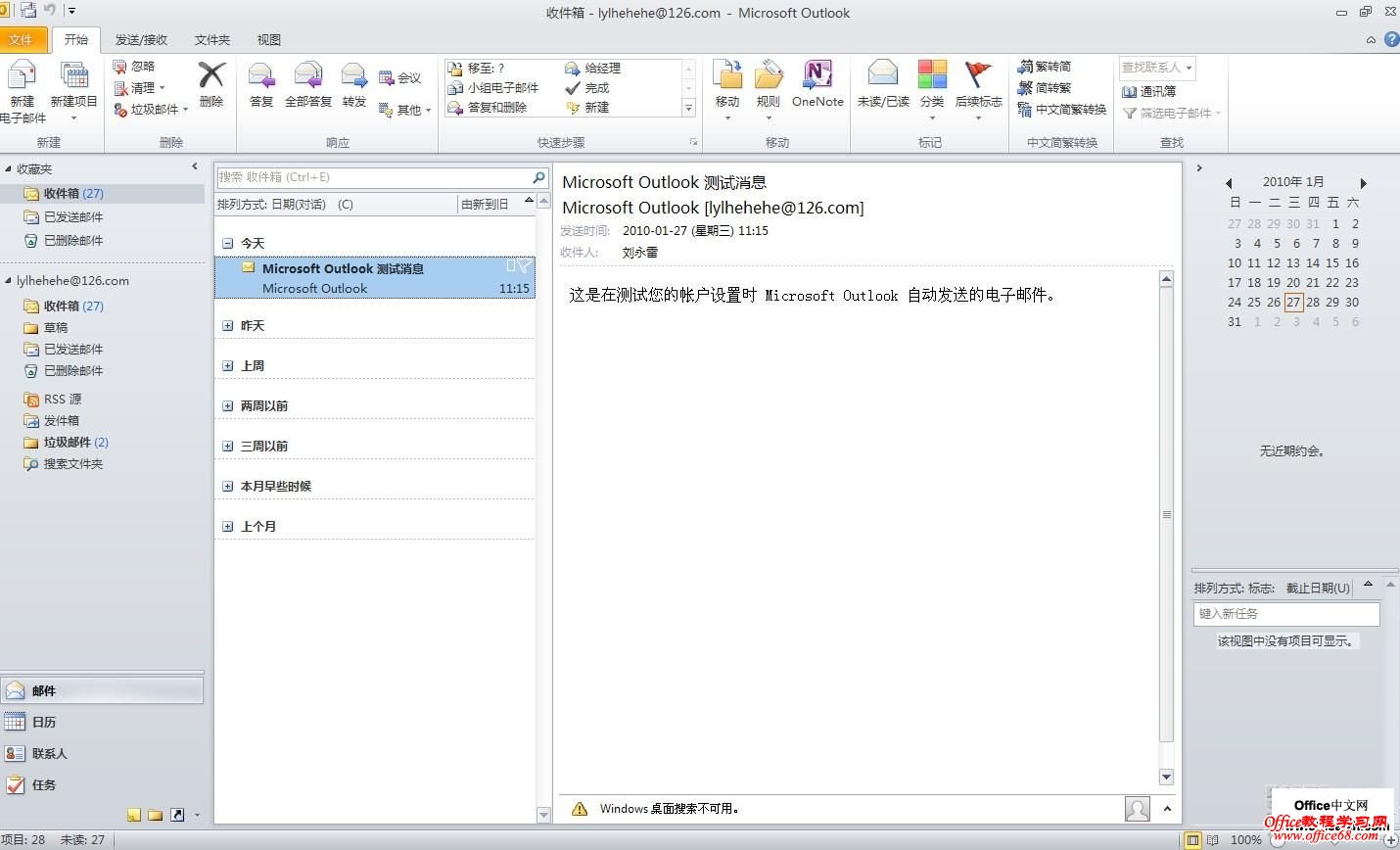Switch to the 发送/接收 ribbon tab
Screen dimensions: 1400x850
coord(141,40)
